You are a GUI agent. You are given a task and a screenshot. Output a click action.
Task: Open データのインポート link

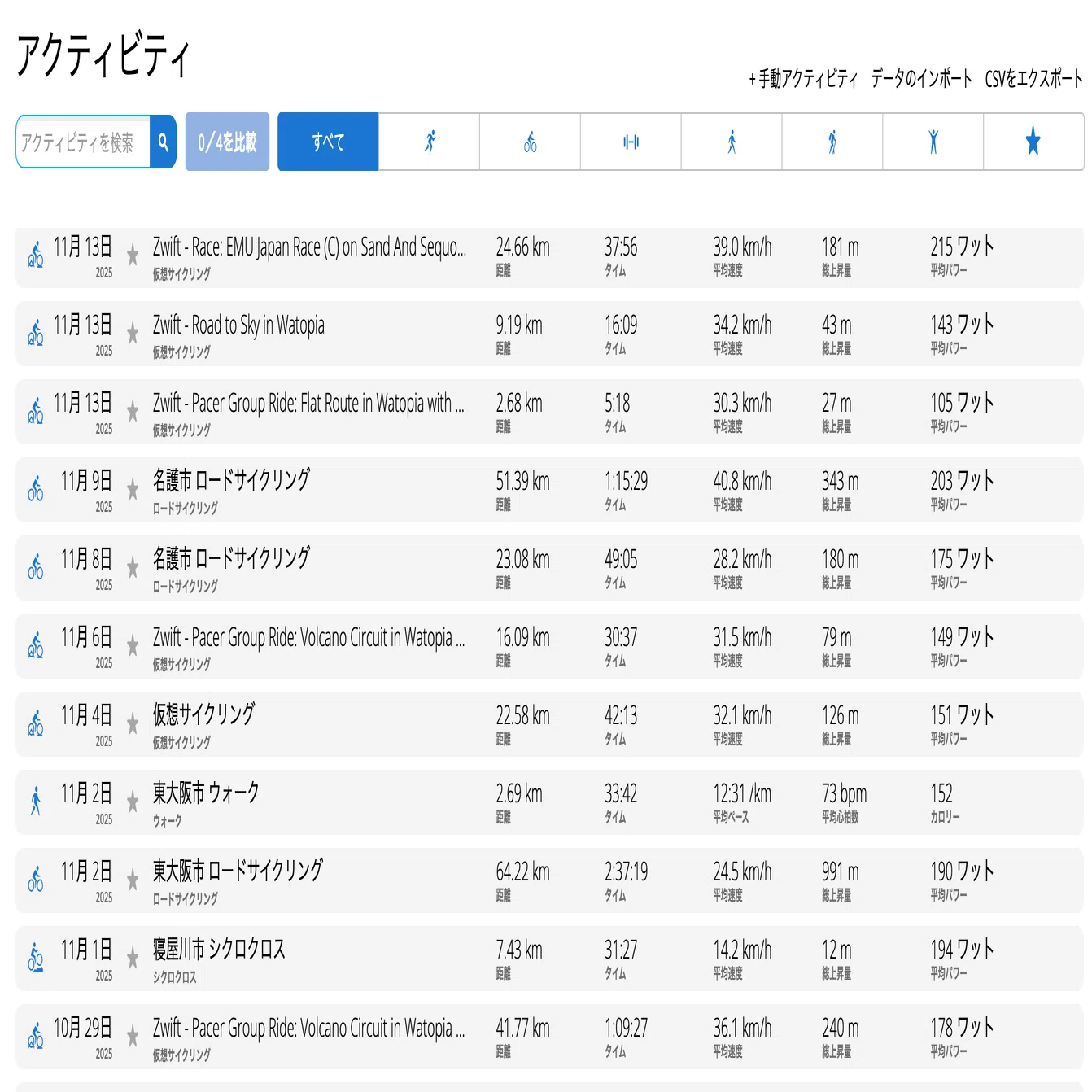[x=921, y=79]
